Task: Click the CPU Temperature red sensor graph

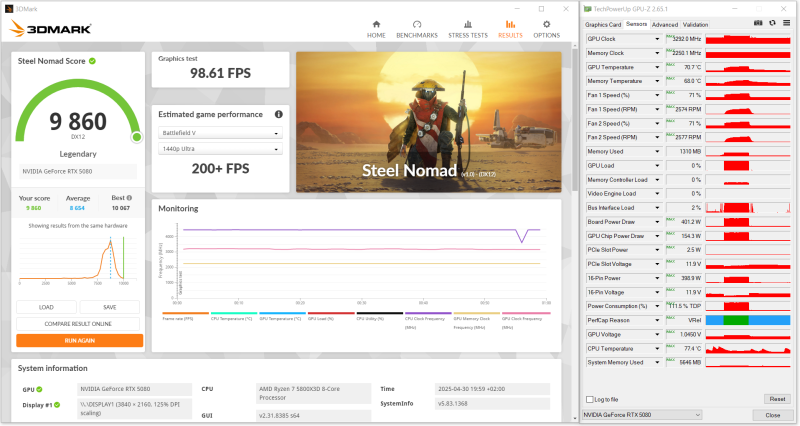Action: (x=748, y=348)
